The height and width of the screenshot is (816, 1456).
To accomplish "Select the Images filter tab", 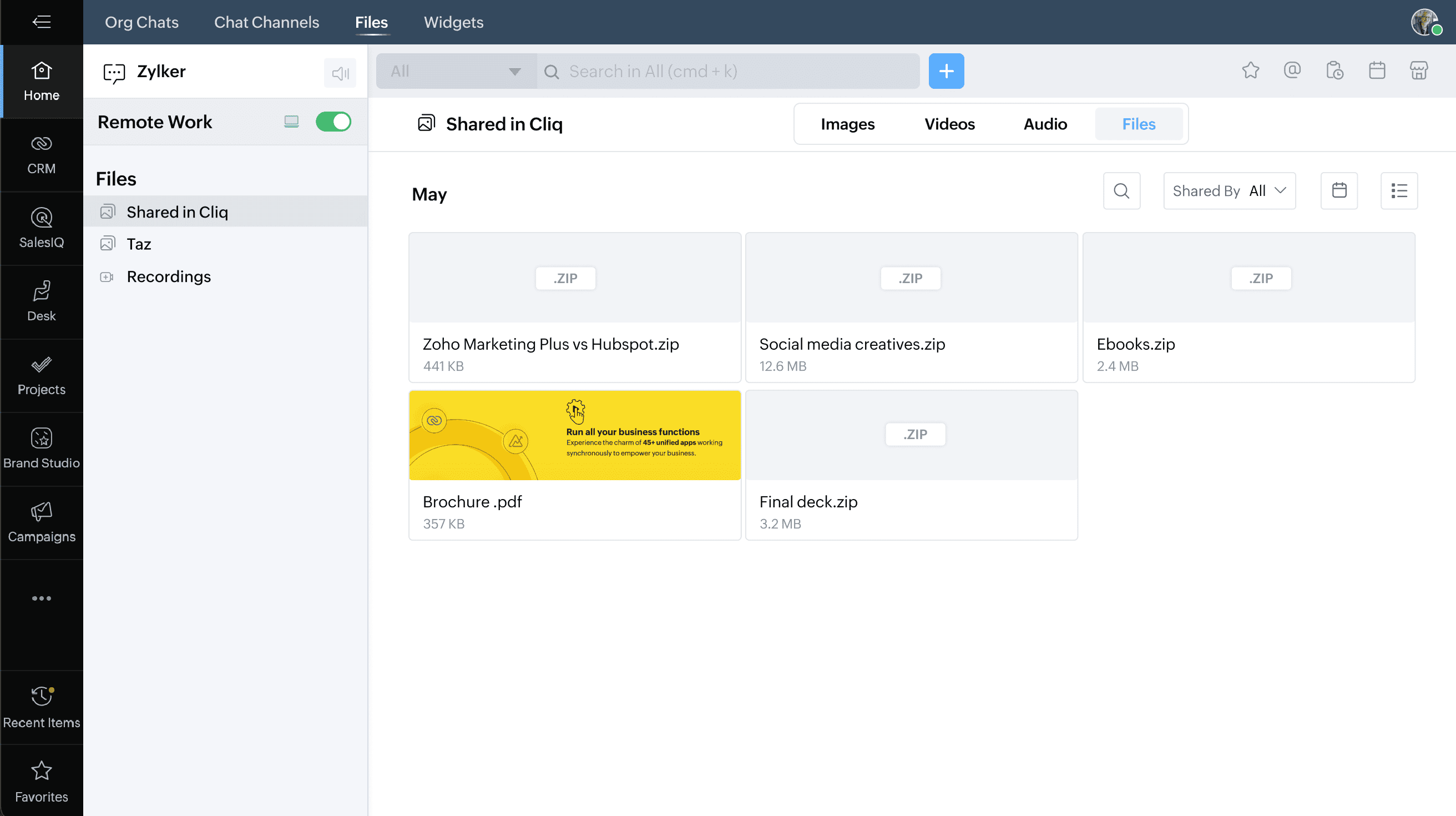I will [x=847, y=124].
